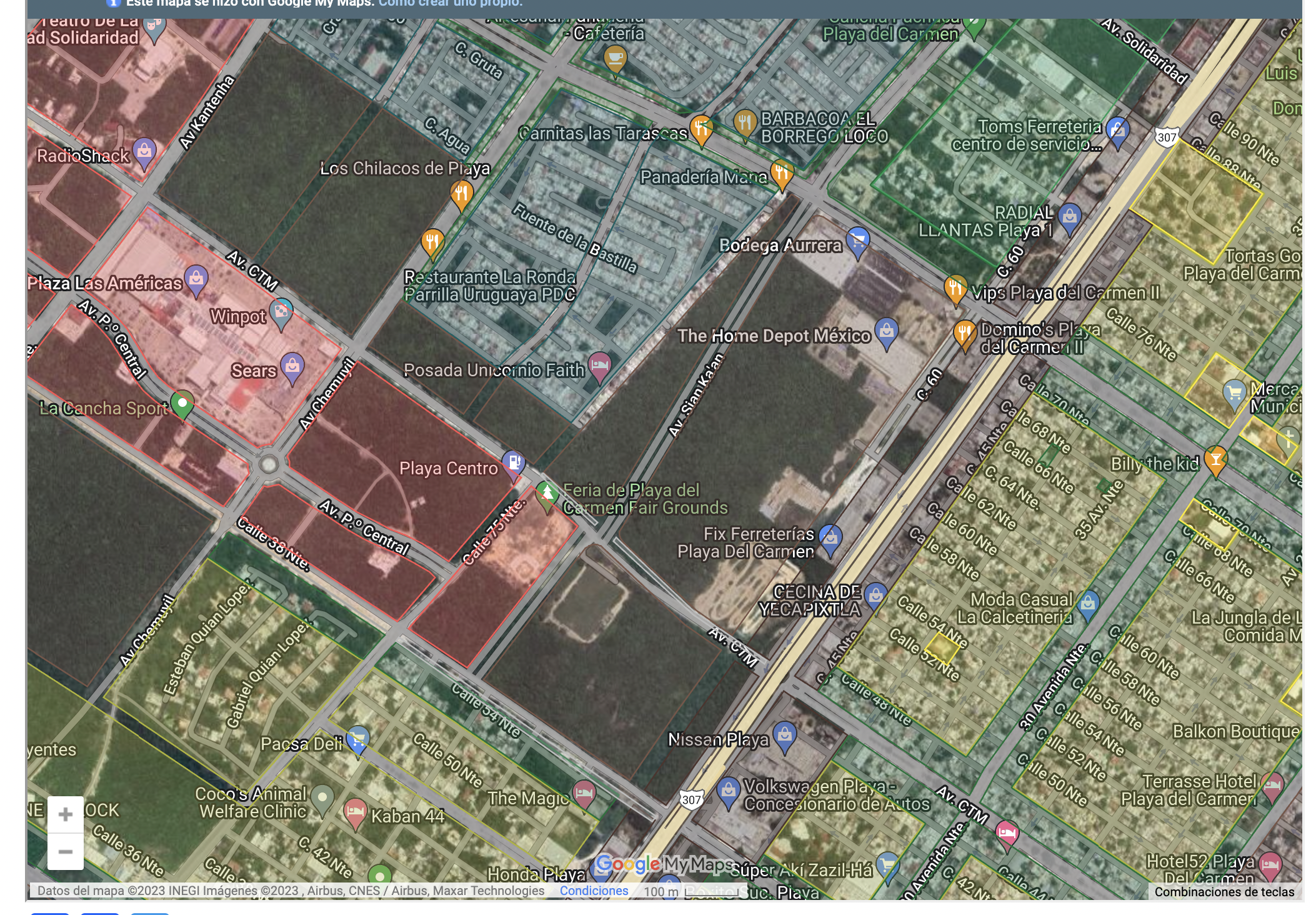Viewport: 1316px width, 915px height.
Task: Click the Coco's Animal Welfare Clinic pin
Action: coord(322,797)
